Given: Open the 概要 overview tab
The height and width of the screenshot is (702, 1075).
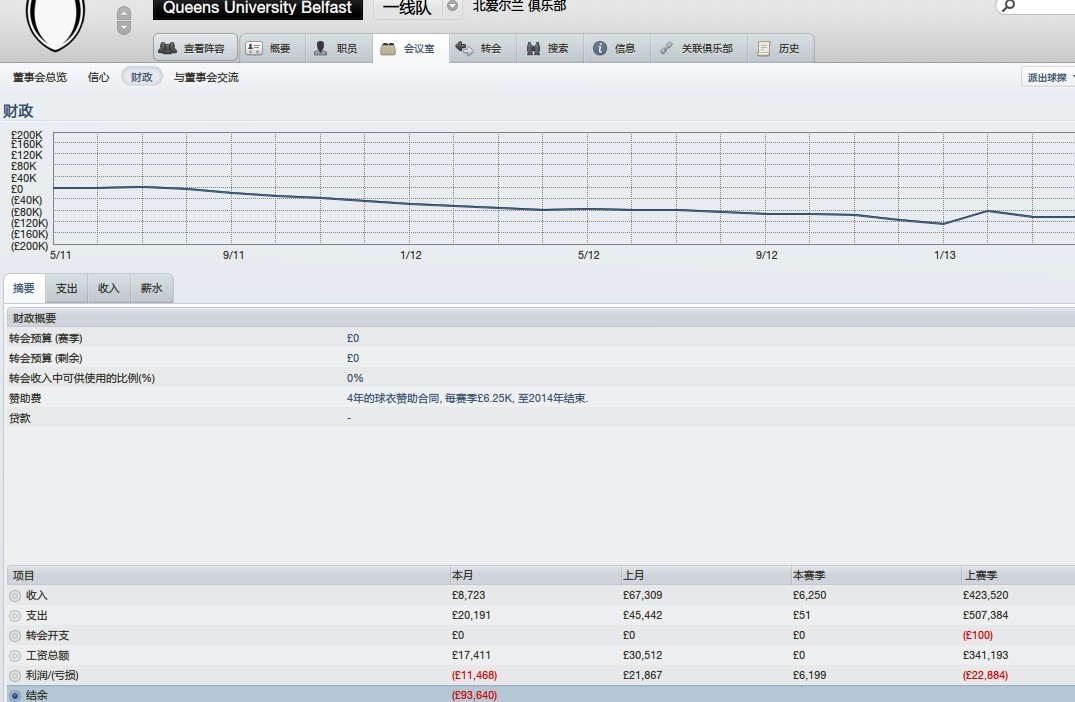Looking at the screenshot, I should click(x=268, y=48).
